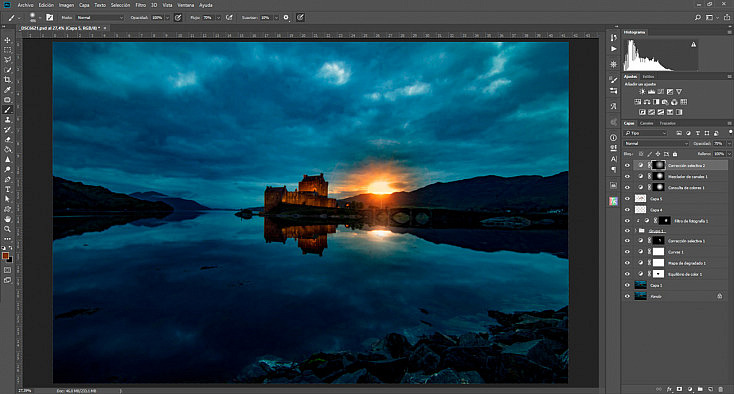Open the layer filter Tipo dropdown
This screenshot has height=394, width=734.
pyautogui.click(x=646, y=133)
